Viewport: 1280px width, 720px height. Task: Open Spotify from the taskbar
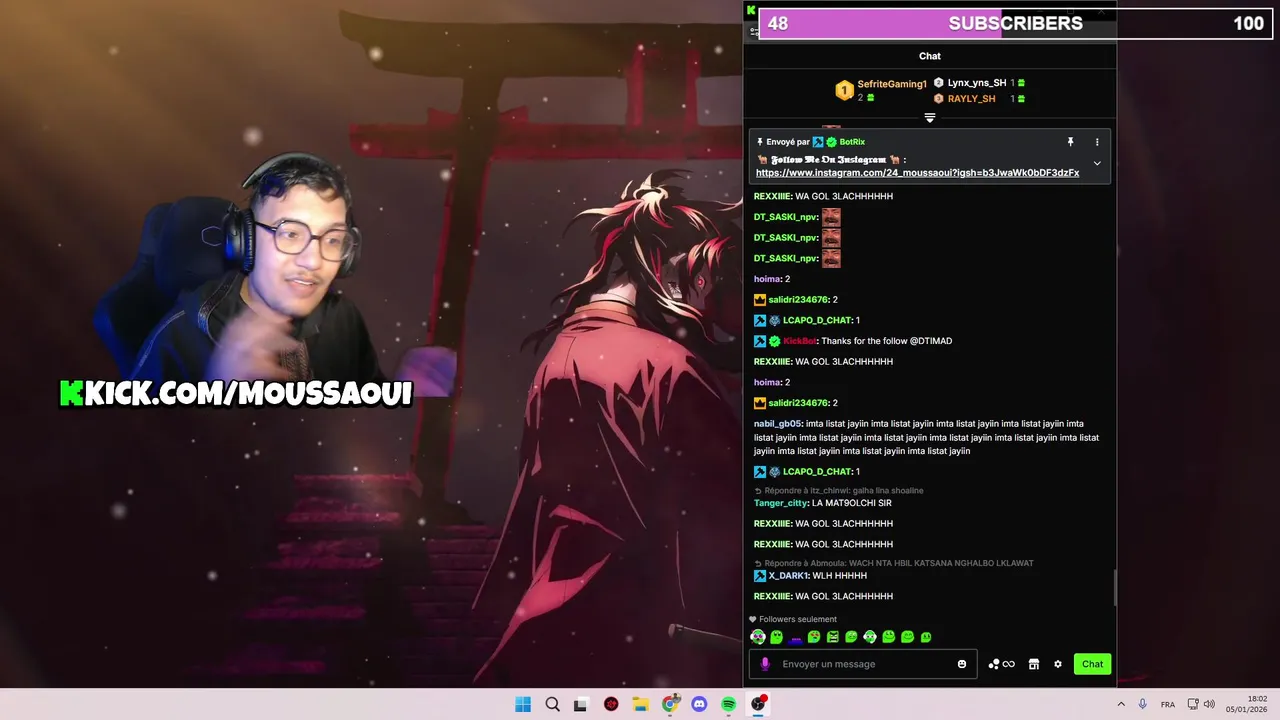point(728,704)
